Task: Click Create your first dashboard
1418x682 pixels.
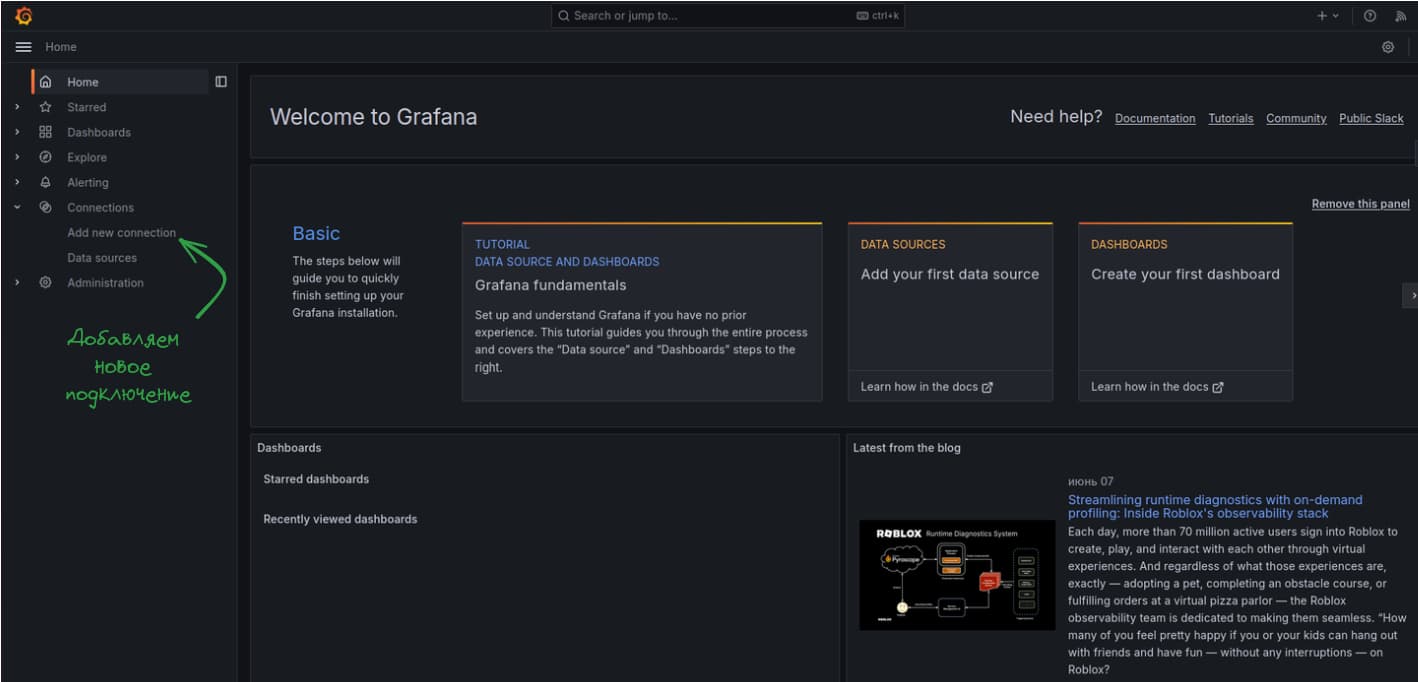Action: coord(1185,274)
